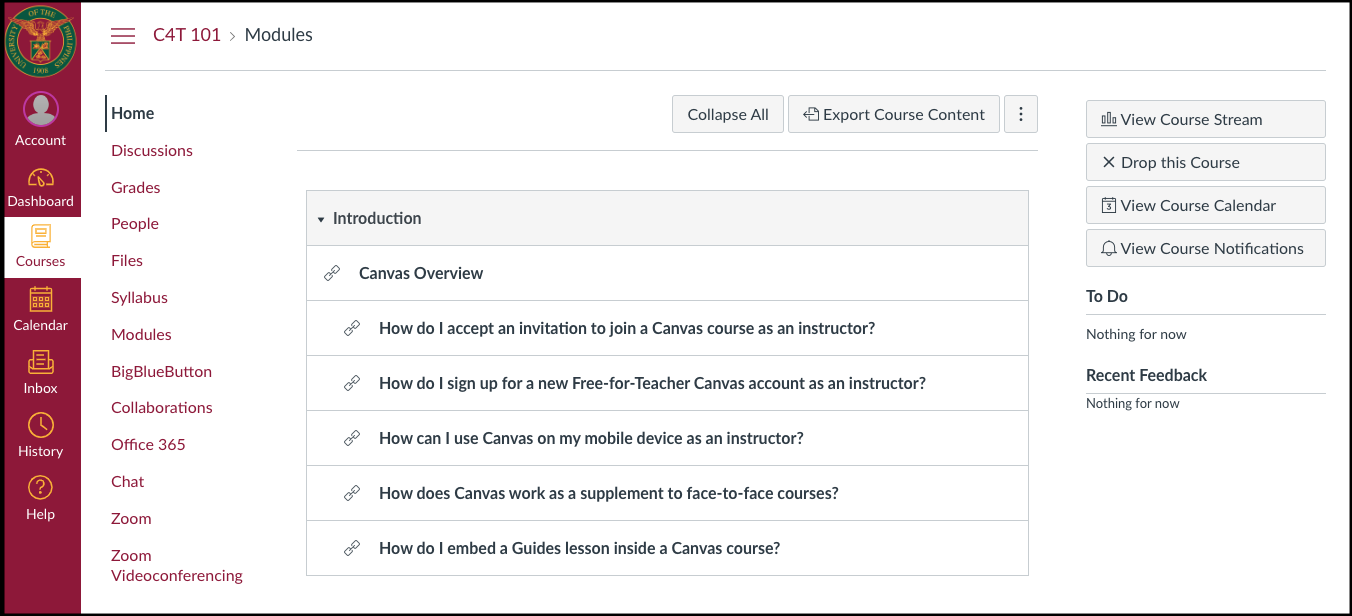Click the Recent Feedback heading

click(1146, 375)
